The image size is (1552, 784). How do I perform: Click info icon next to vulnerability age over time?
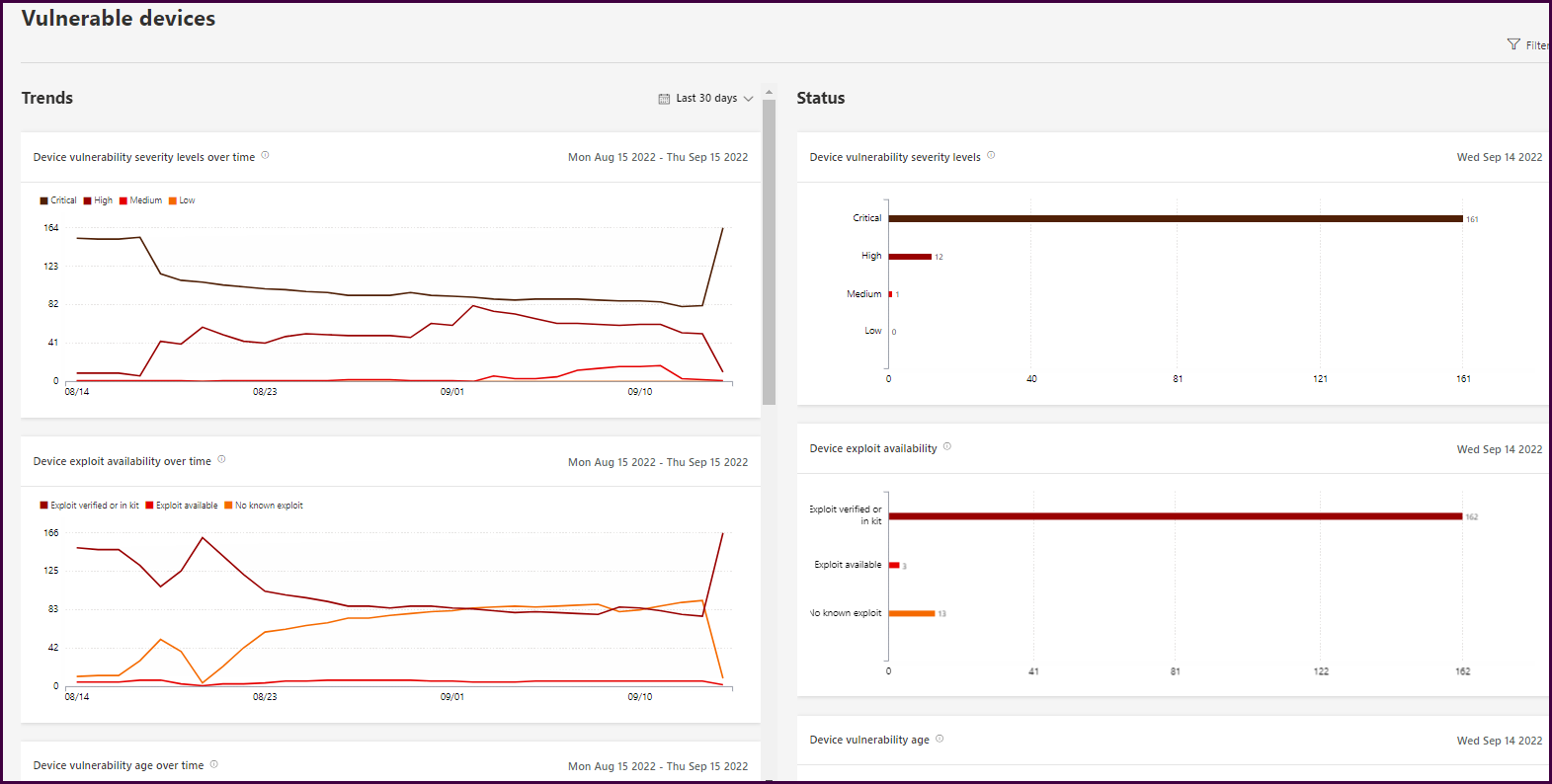click(214, 764)
